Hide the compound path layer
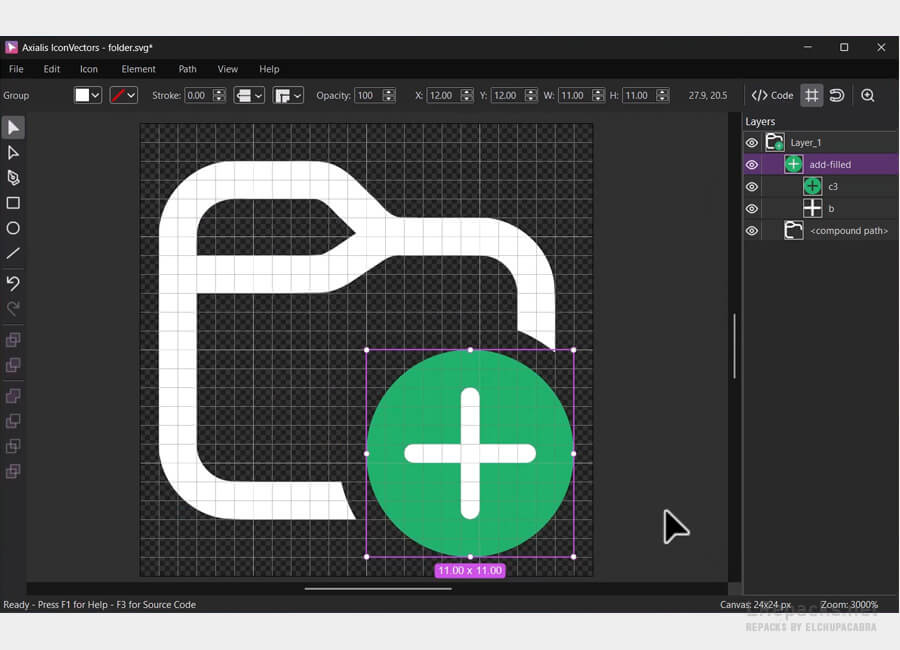This screenshot has width=900, height=650. (752, 231)
